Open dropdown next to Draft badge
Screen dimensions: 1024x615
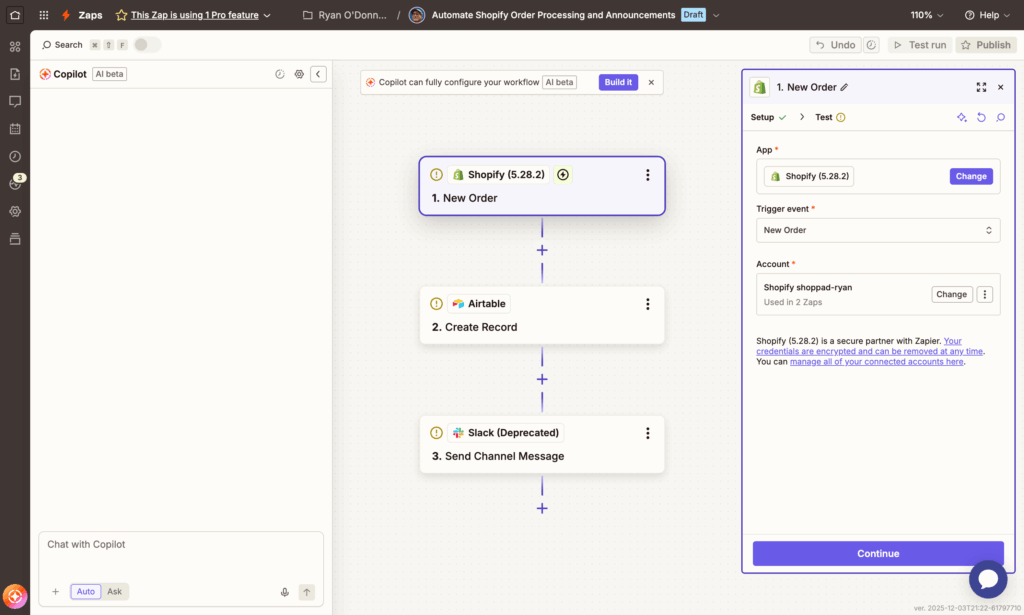[716, 15]
